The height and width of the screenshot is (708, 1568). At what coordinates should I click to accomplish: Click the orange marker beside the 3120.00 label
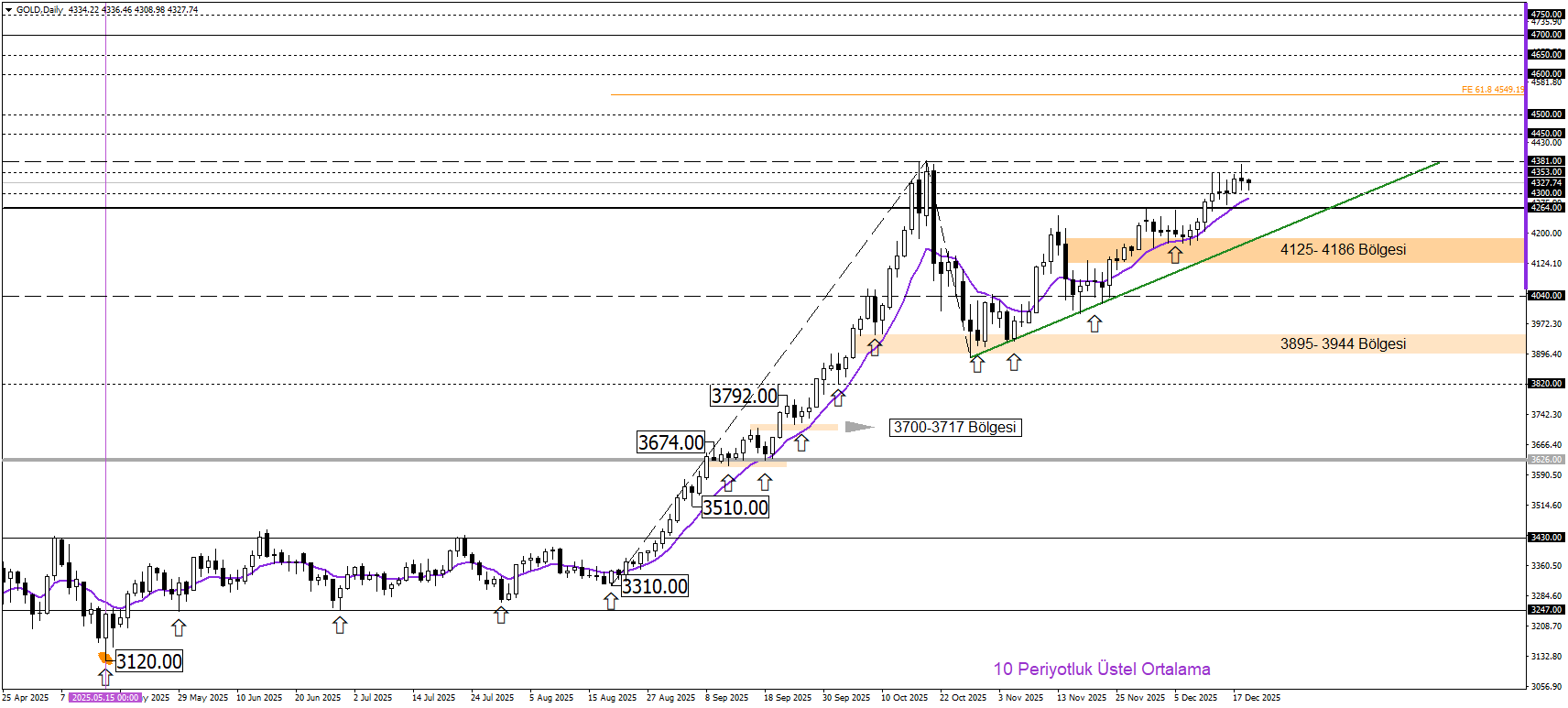pos(106,658)
